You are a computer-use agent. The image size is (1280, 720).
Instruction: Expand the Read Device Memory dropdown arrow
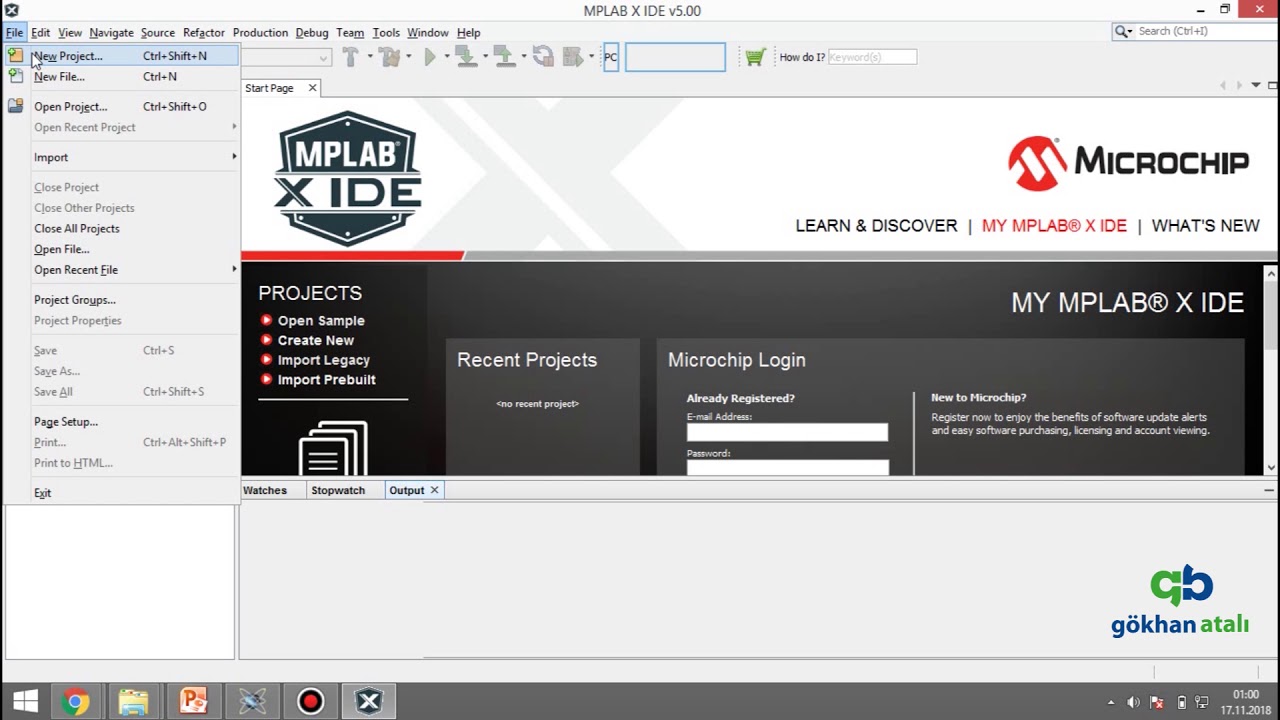[524, 57]
